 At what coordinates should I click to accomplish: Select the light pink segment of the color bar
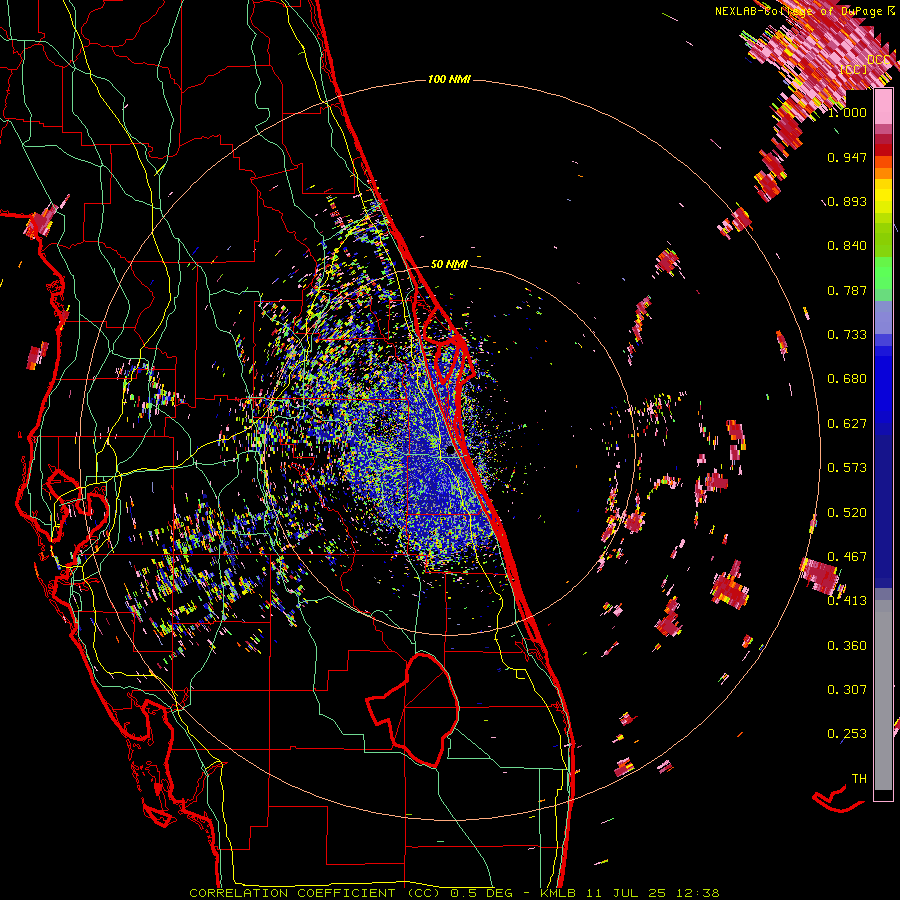point(883,107)
